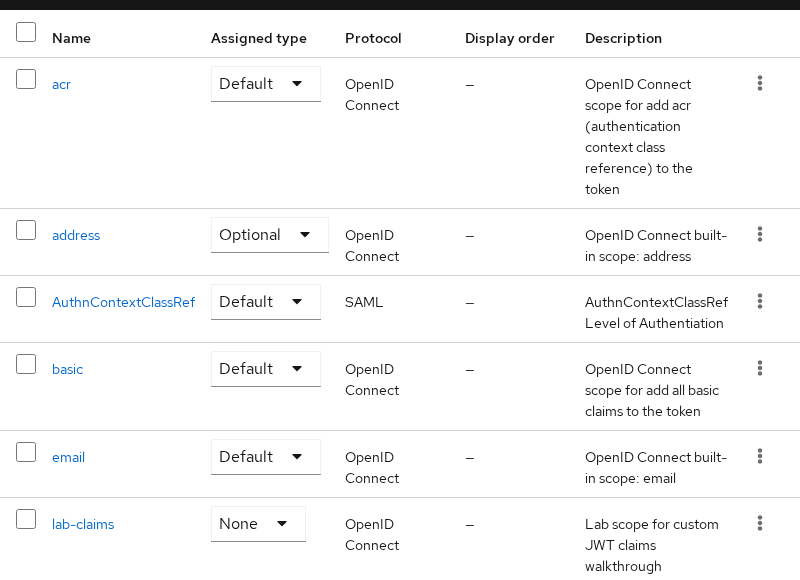This screenshot has width=800, height=580.
Task: Expand None assigned type dropdown for lab-claims
Action: click(x=258, y=524)
